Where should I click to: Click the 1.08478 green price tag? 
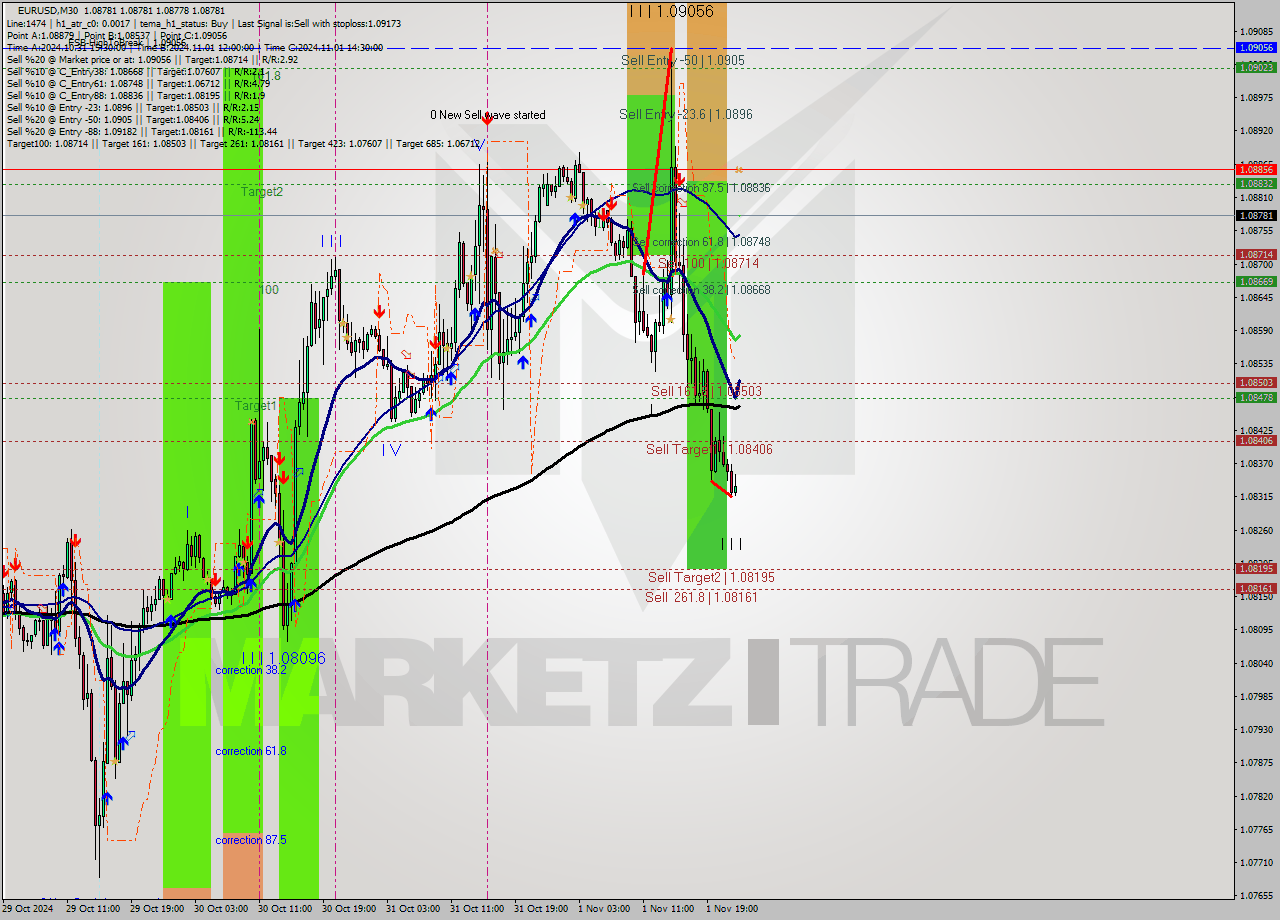(x=1256, y=397)
